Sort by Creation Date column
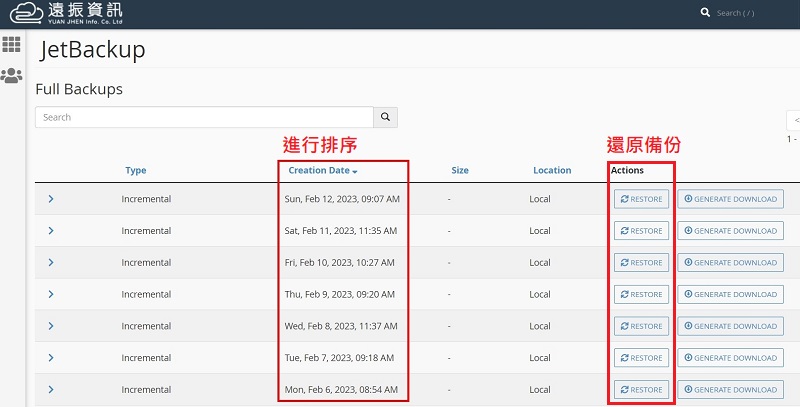This screenshot has width=800, height=407. [323, 170]
